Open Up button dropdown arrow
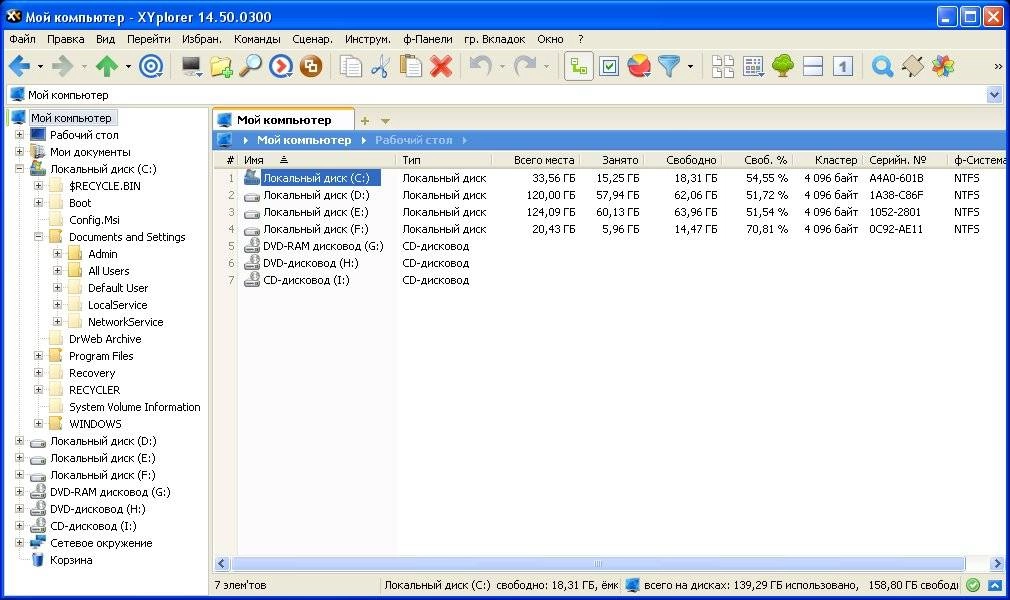The width and height of the screenshot is (1010, 600). click(128, 66)
